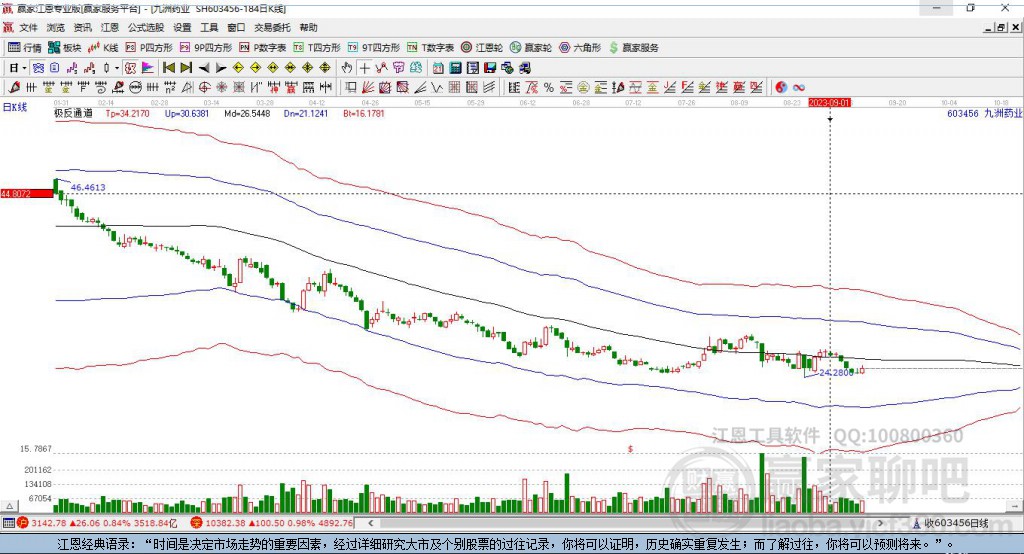Click the Bt=16.1781 value
Viewport: 1024px width, 554px height.
(x=364, y=114)
